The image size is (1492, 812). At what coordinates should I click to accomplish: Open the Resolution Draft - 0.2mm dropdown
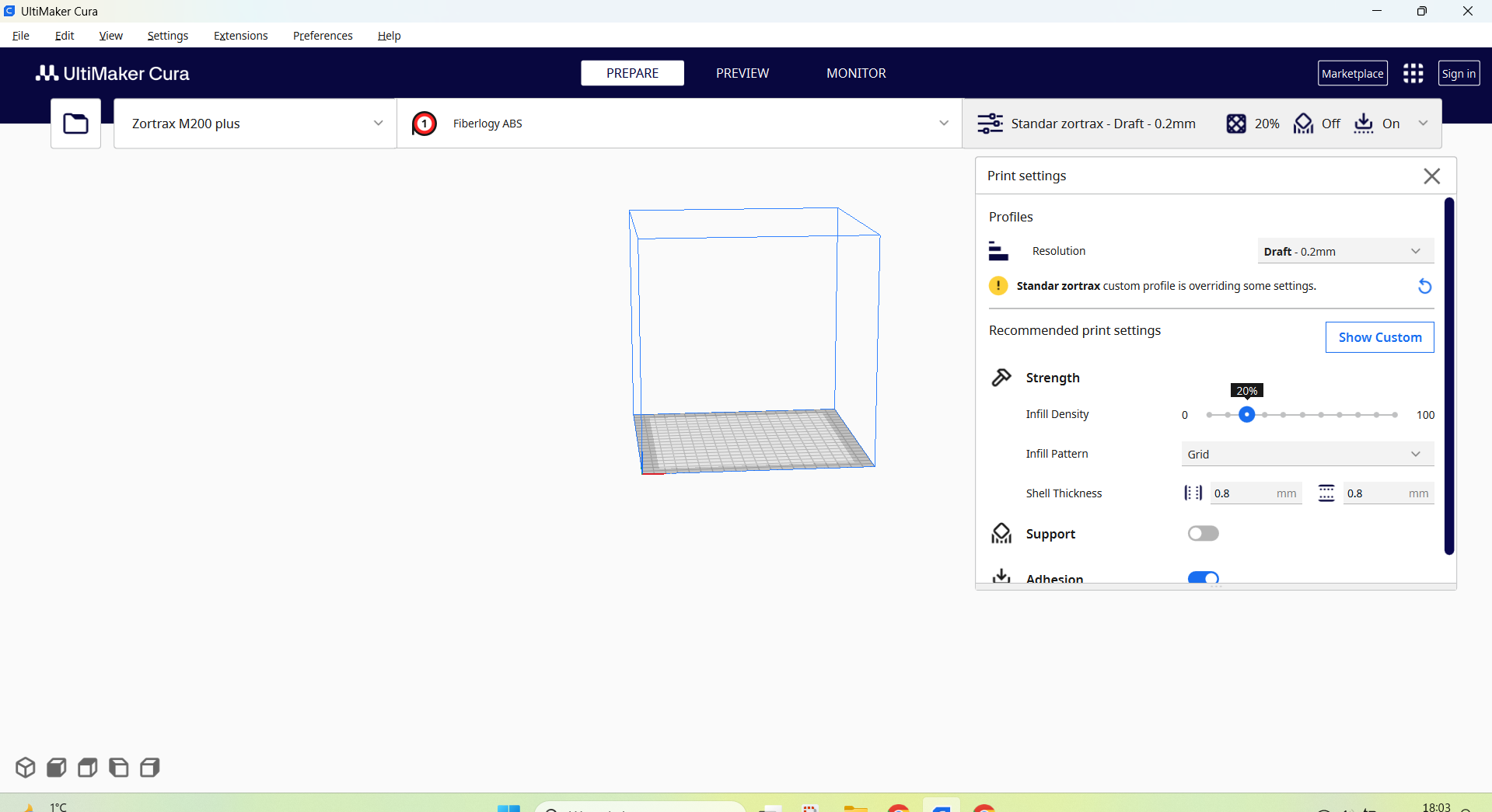1345,251
